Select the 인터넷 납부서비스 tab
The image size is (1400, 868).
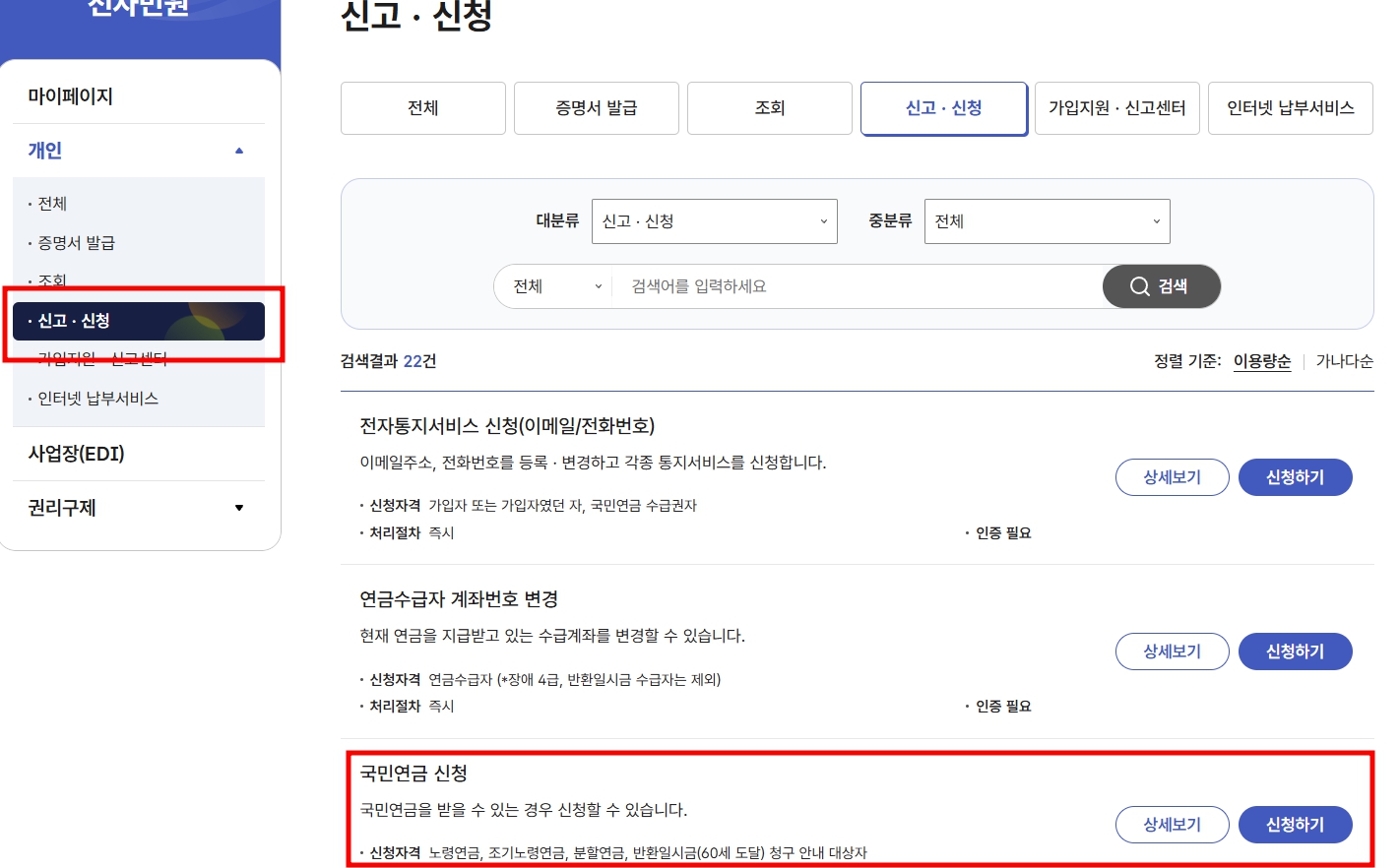(x=1291, y=108)
